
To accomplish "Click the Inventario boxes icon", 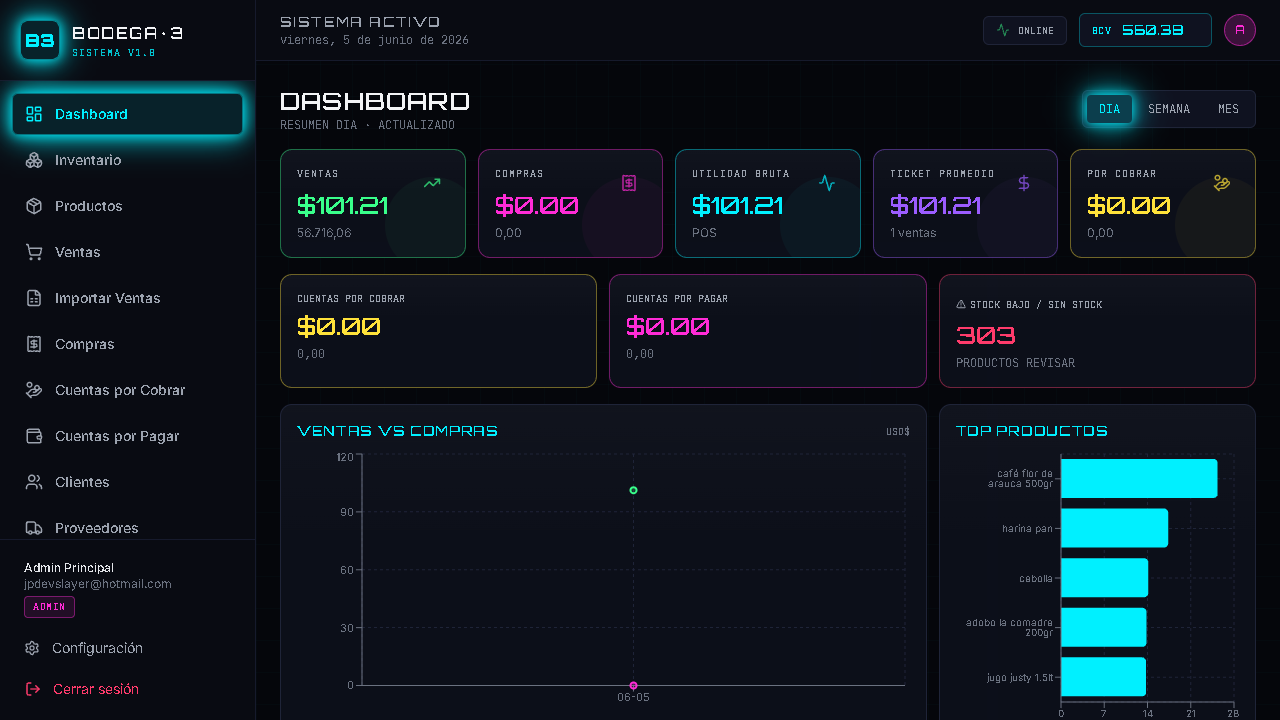I will [34, 160].
